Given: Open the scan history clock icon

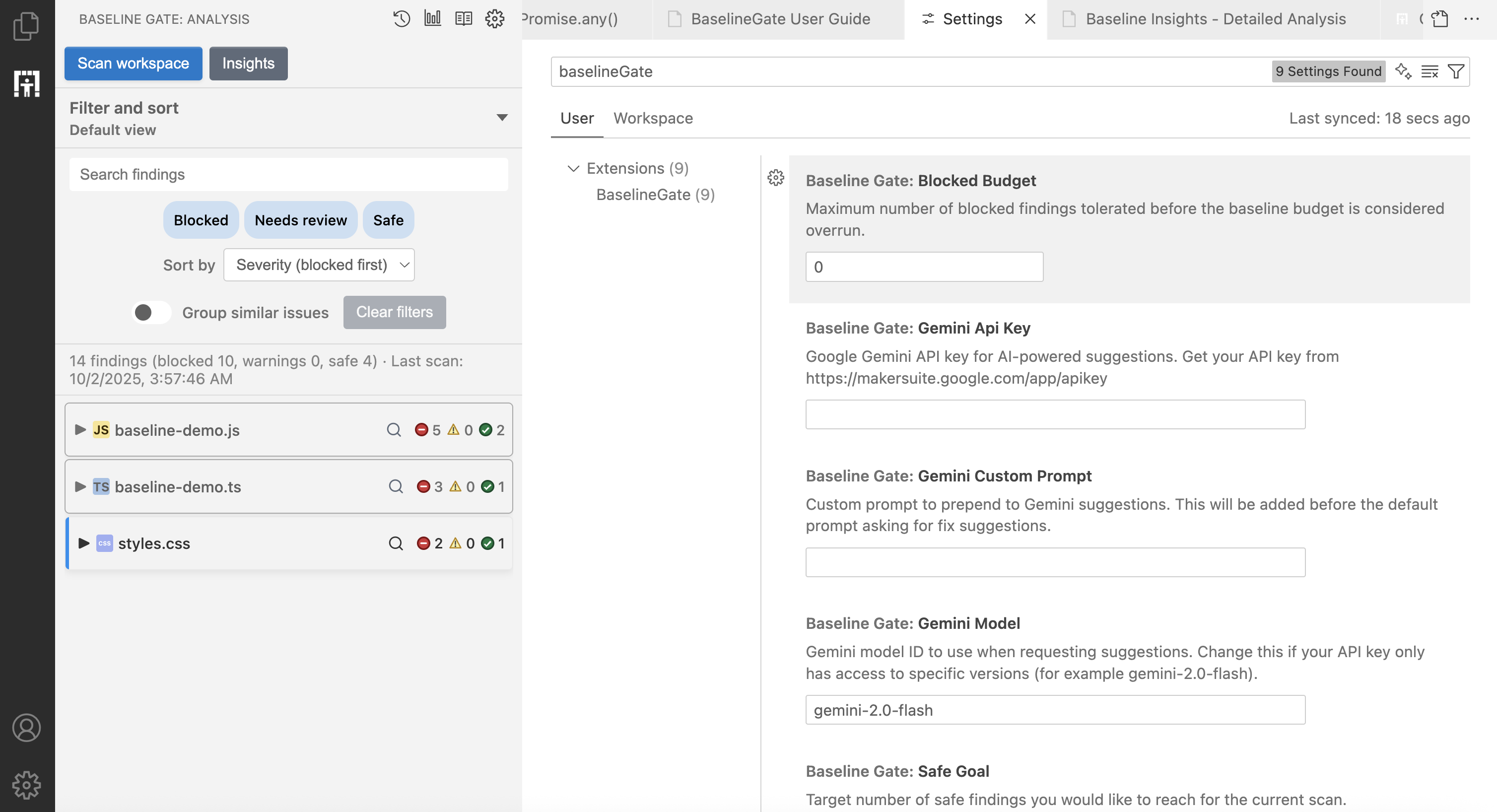Looking at the screenshot, I should 401,19.
